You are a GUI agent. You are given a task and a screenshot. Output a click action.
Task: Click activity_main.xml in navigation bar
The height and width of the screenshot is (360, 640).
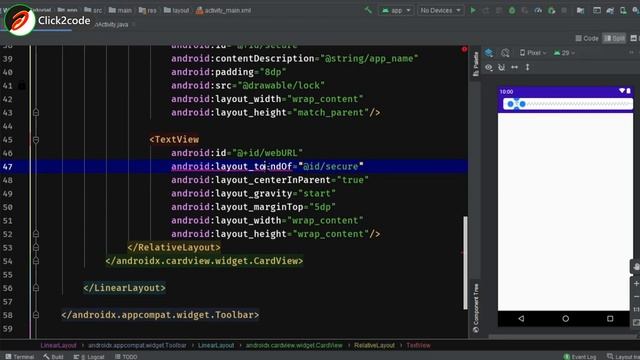(223, 10)
